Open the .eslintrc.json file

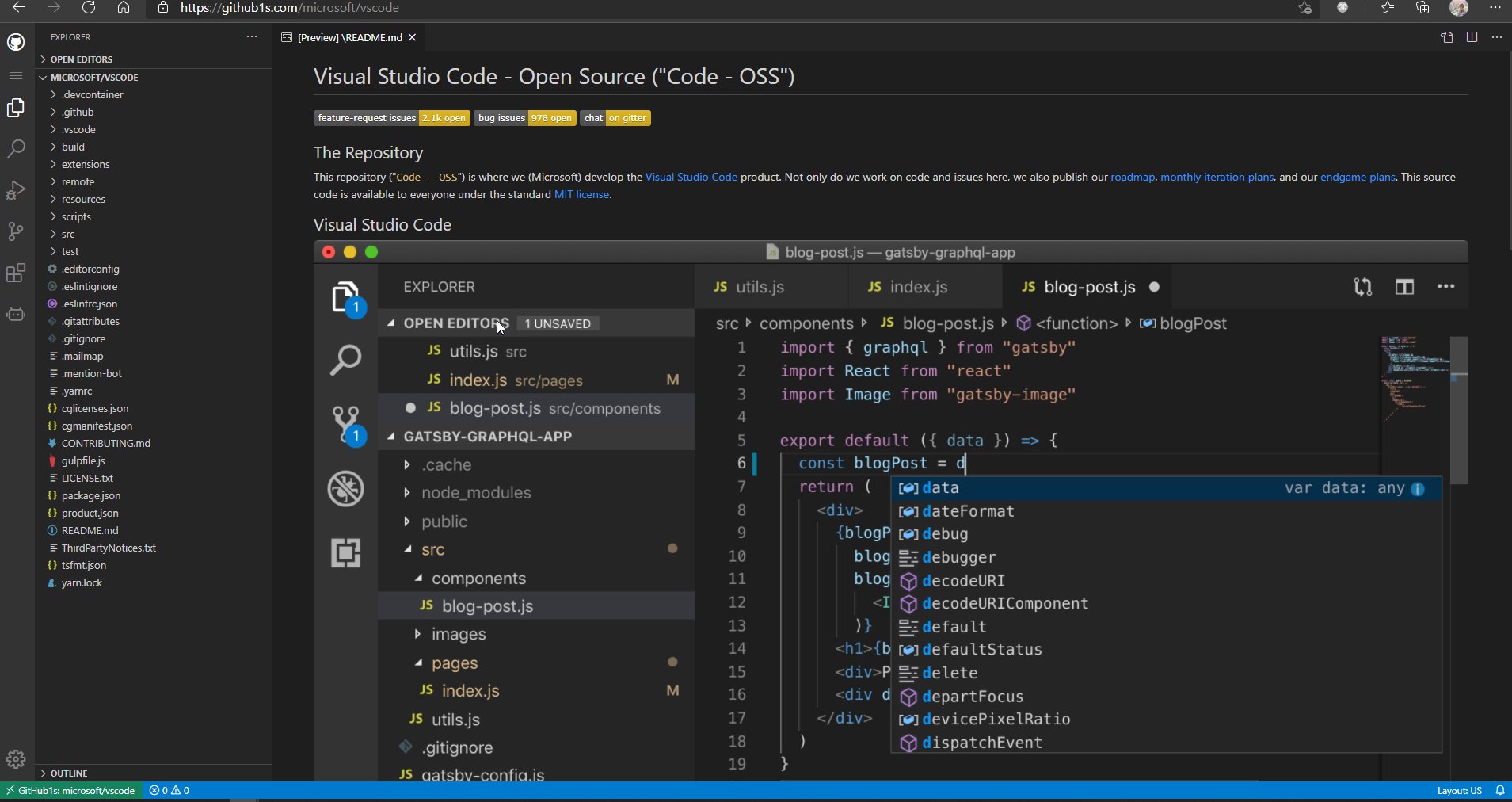pos(155,304)
